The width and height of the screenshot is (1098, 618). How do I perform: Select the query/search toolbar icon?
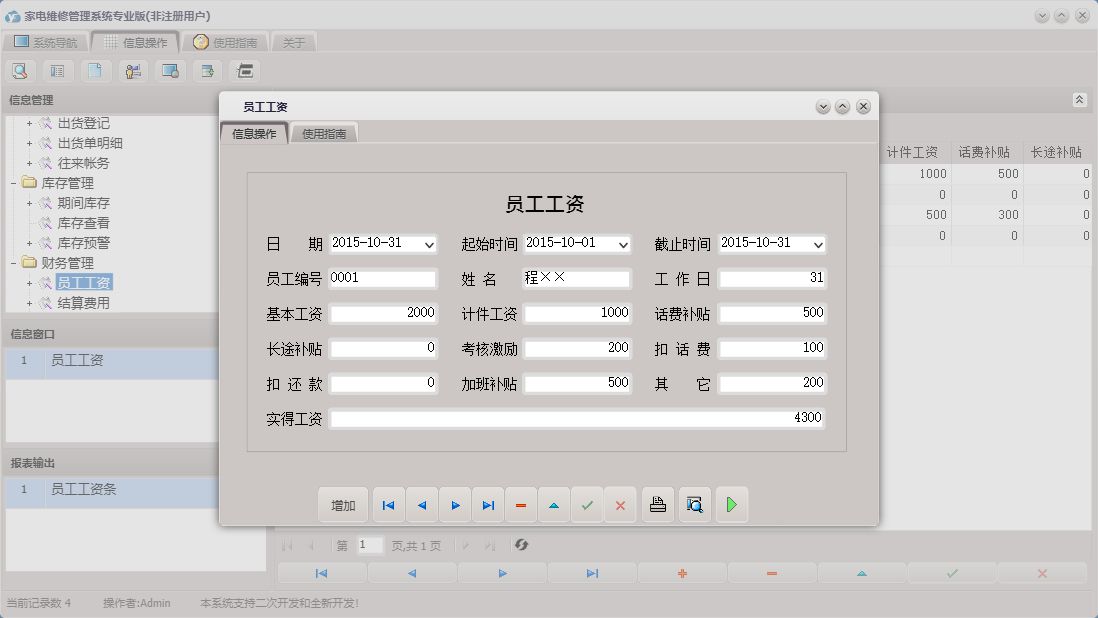pos(20,70)
